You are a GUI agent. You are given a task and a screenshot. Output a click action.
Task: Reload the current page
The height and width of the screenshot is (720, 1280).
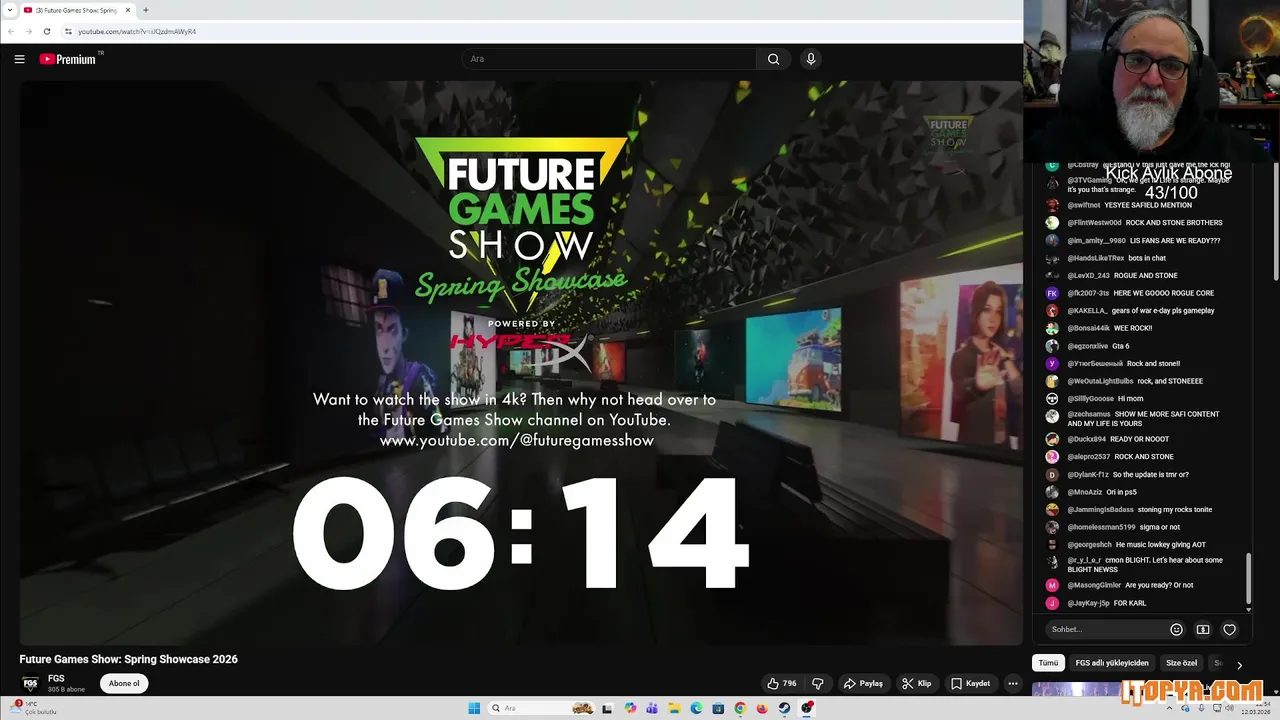tap(46, 31)
